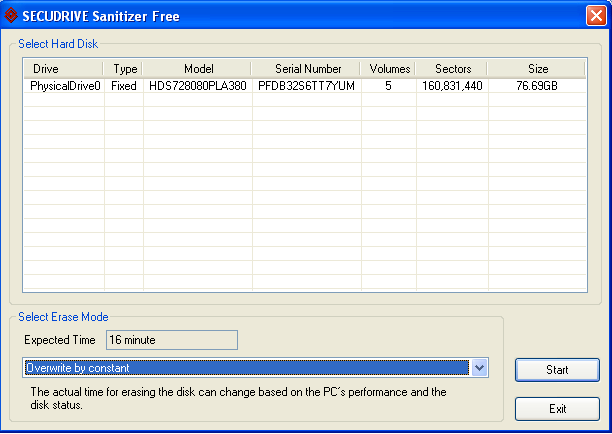This screenshot has height=434, width=612.
Task: Click the 'Select Erase Mode' group label
Action: point(63,317)
